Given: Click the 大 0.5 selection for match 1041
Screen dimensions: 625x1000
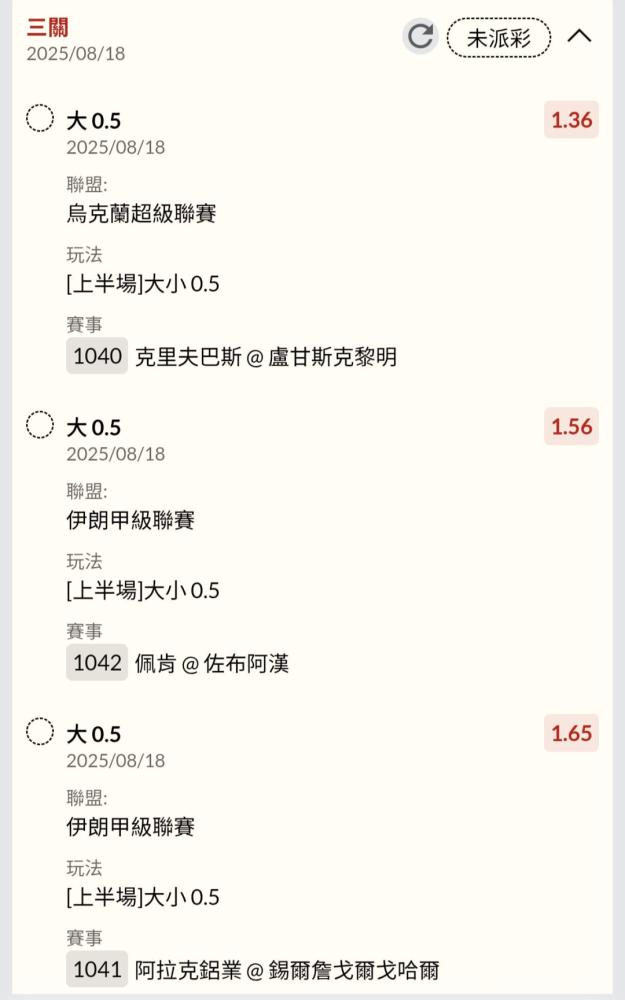Looking at the screenshot, I should click(x=93, y=734).
